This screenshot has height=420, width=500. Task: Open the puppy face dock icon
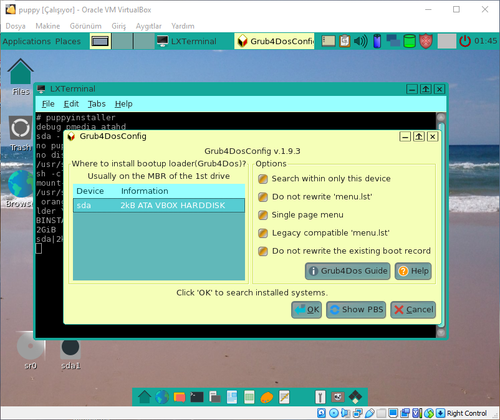pos(337,397)
